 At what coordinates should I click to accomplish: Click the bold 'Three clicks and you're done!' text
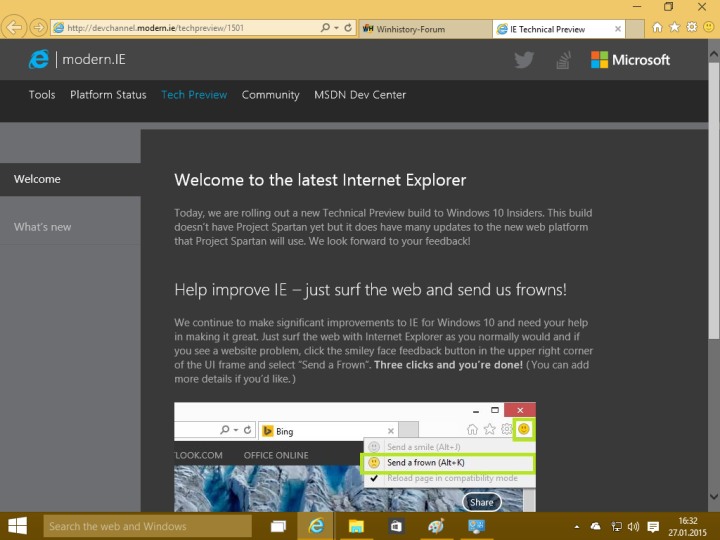click(x=448, y=365)
